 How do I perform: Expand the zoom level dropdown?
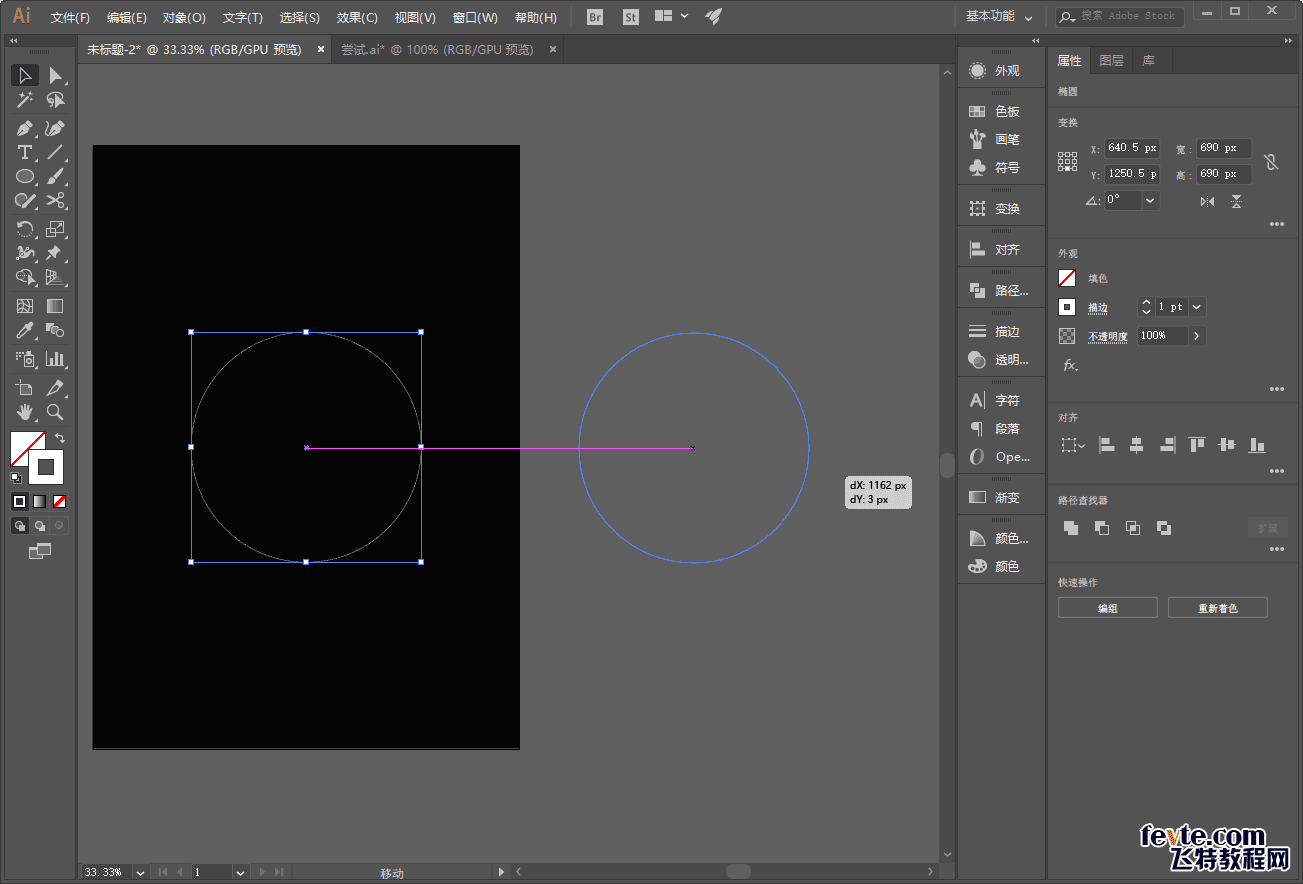(x=140, y=872)
